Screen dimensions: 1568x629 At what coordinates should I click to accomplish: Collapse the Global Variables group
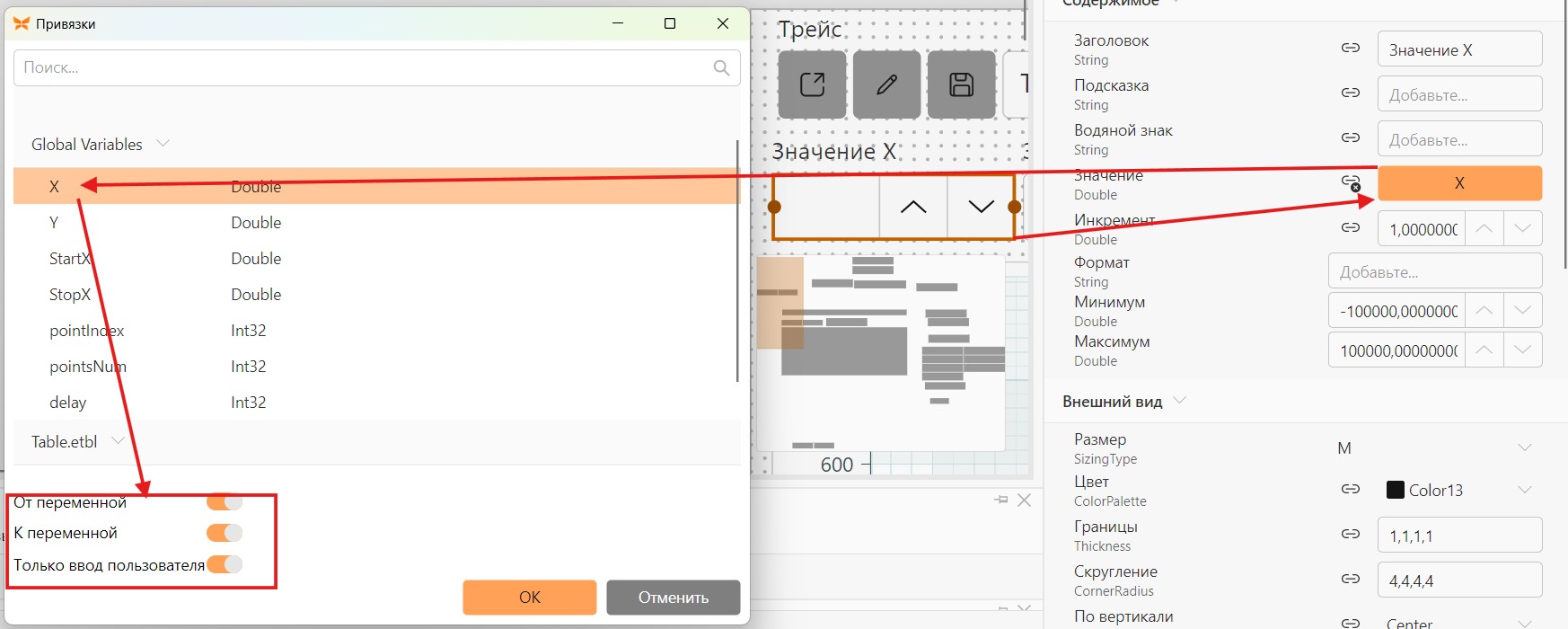click(163, 144)
